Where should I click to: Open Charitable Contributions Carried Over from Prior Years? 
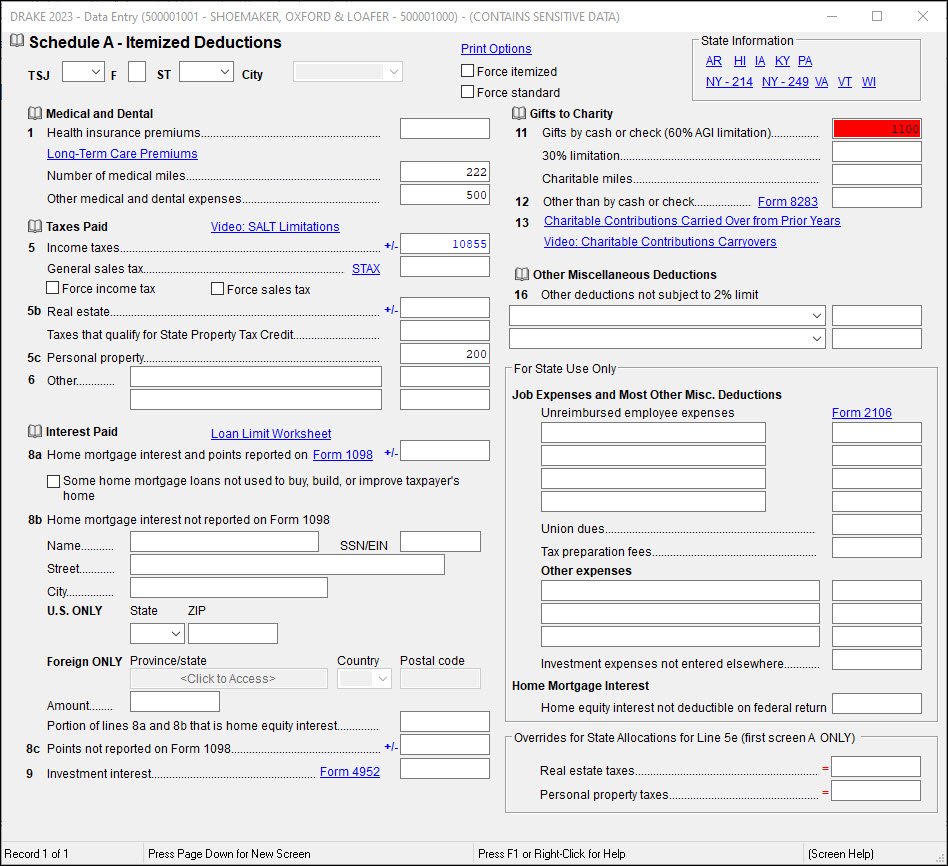(x=692, y=221)
